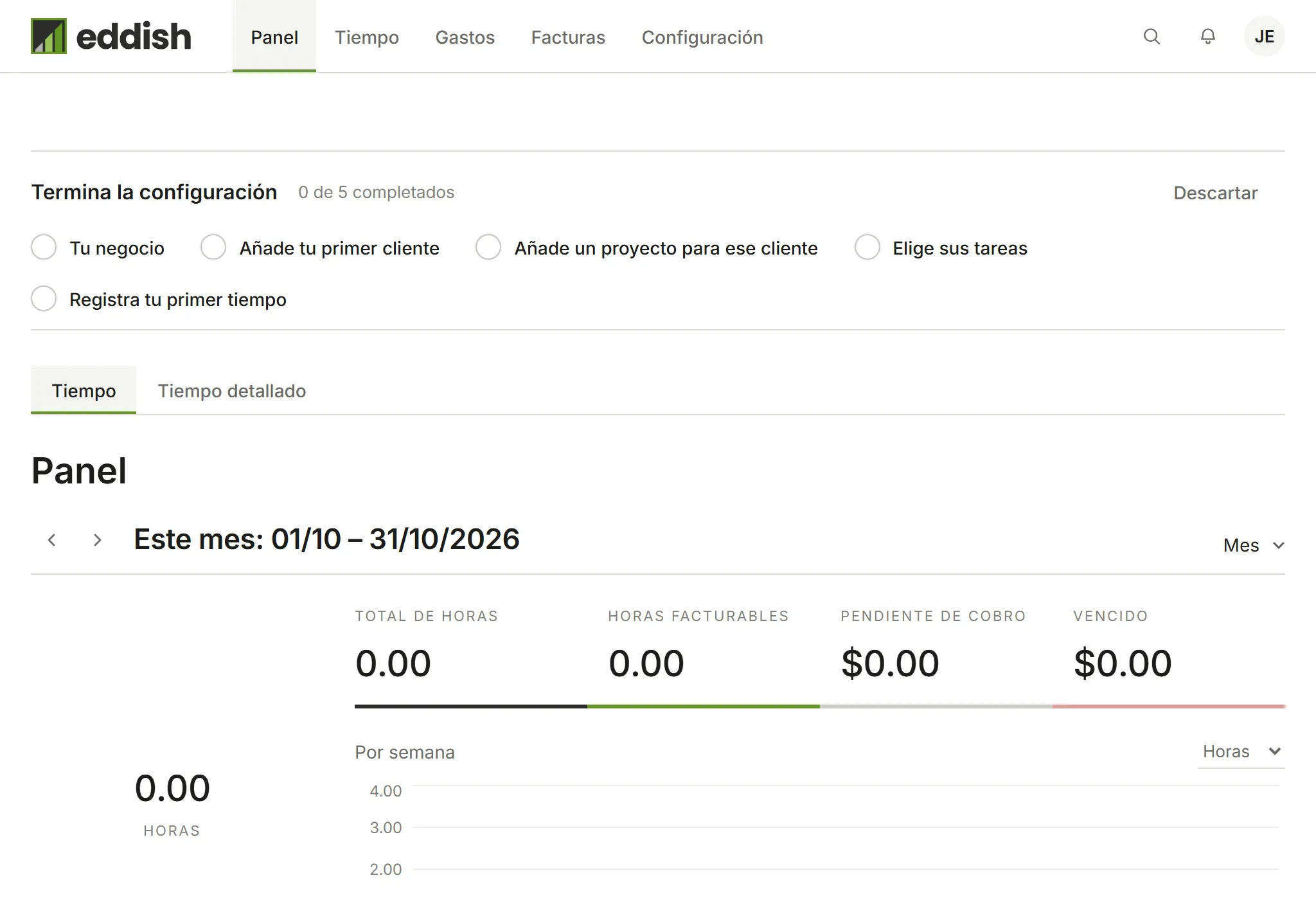Select the Tiempo detallado tab
Screen dimensions: 1316x900
coord(232,391)
